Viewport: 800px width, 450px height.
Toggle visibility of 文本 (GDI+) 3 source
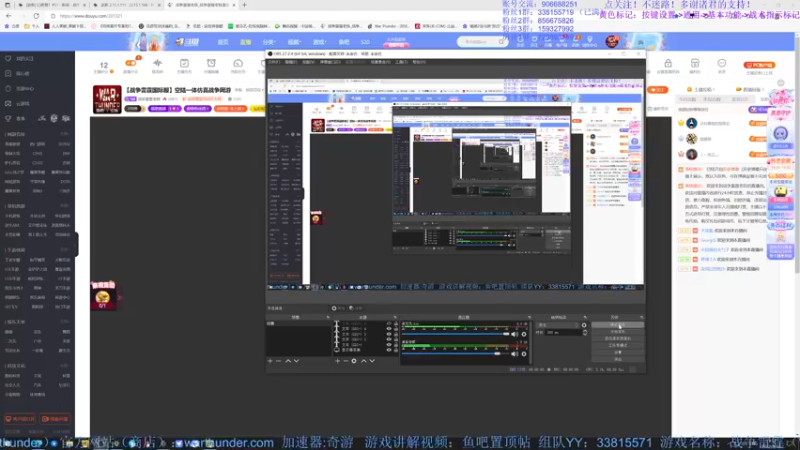(389, 334)
